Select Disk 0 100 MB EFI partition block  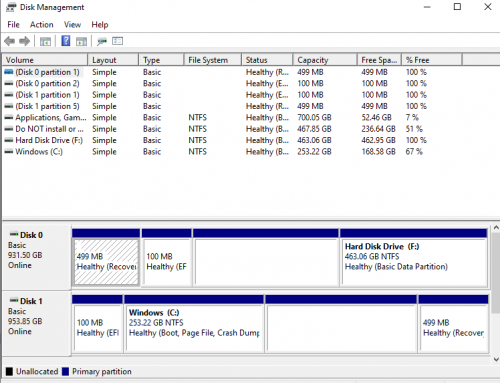click(x=167, y=257)
